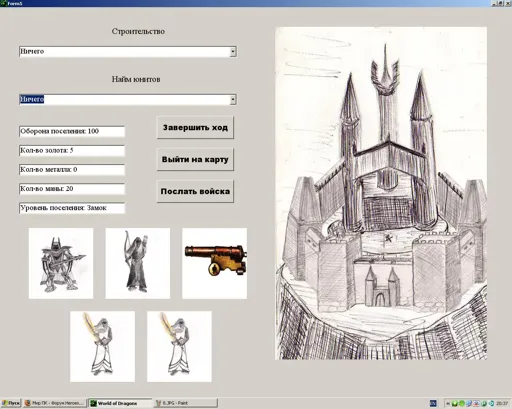Screen dimensions: 512x409
Task: Click the system tray clock 20:37
Action: tap(502, 403)
